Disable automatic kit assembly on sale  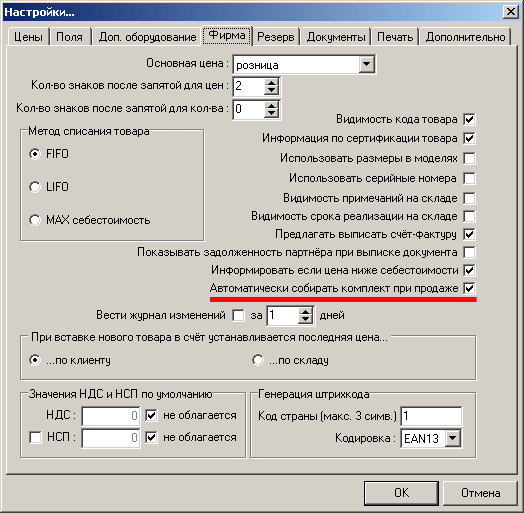coord(469,288)
